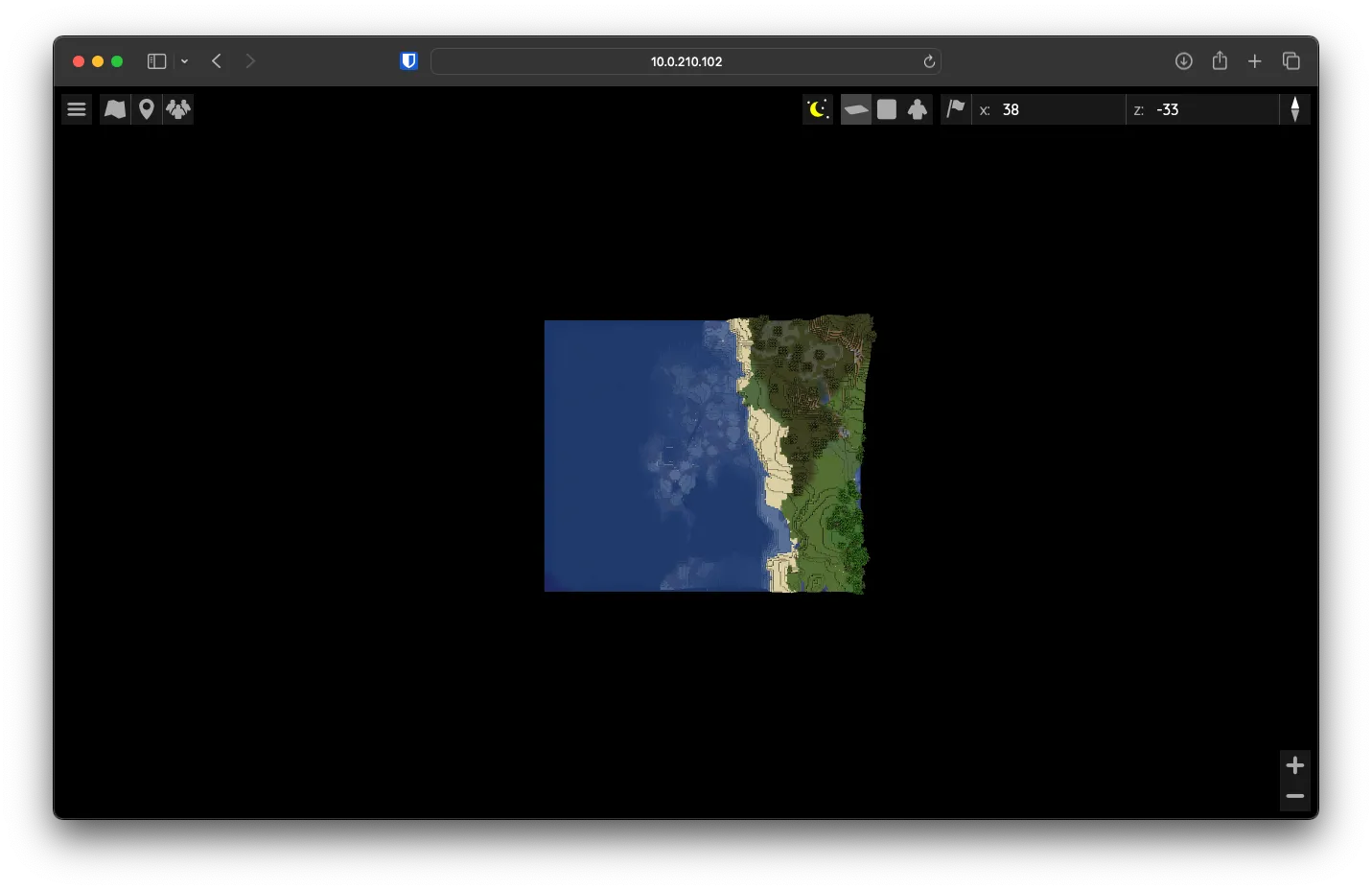Click the rendered map tile
This screenshot has width=1372, height=890.
pyautogui.click(x=709, y=455)
